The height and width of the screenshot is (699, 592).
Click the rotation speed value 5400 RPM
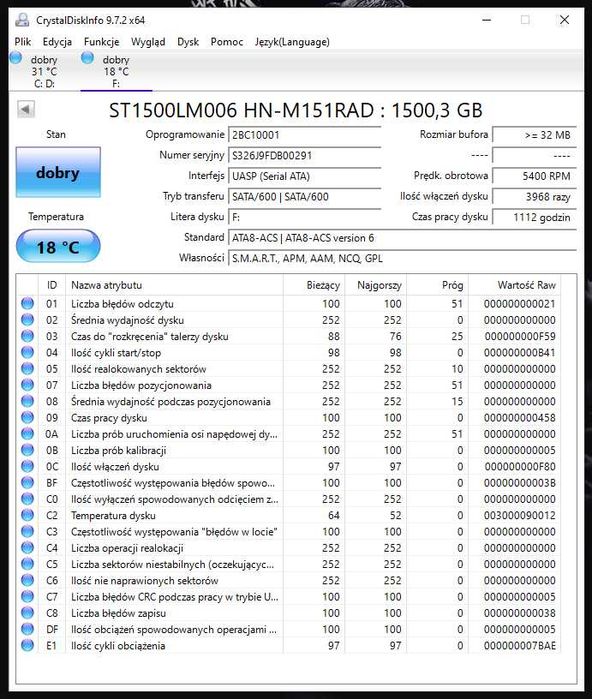point(534,176)
